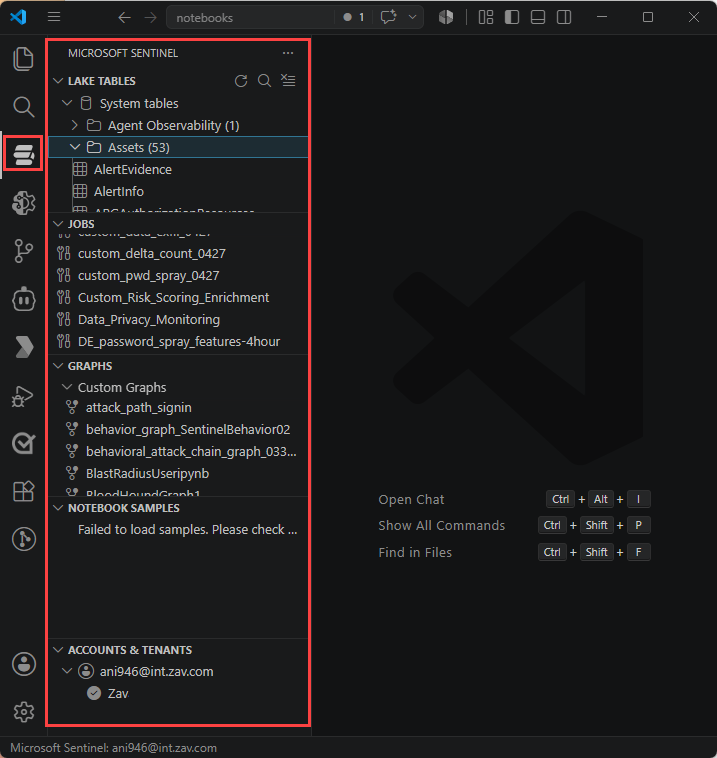Open the Git graph circle icon view
Screen dimensions: 717x758
click(x=23, y=539)
